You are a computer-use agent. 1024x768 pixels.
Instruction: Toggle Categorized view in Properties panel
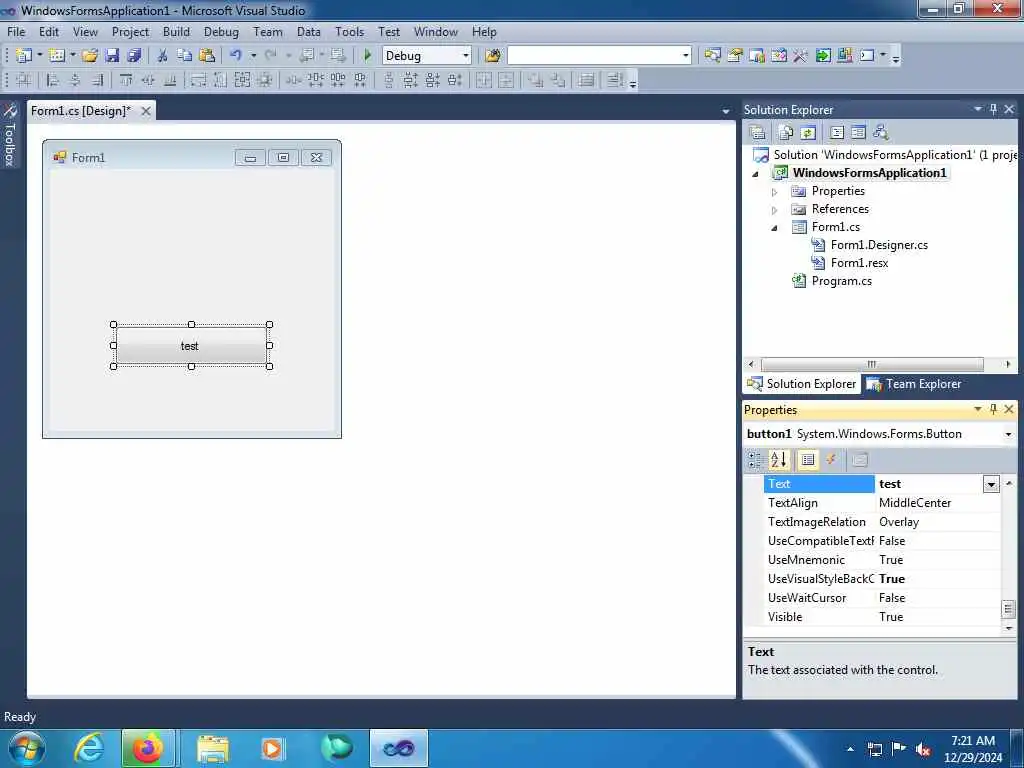[755, 460]
